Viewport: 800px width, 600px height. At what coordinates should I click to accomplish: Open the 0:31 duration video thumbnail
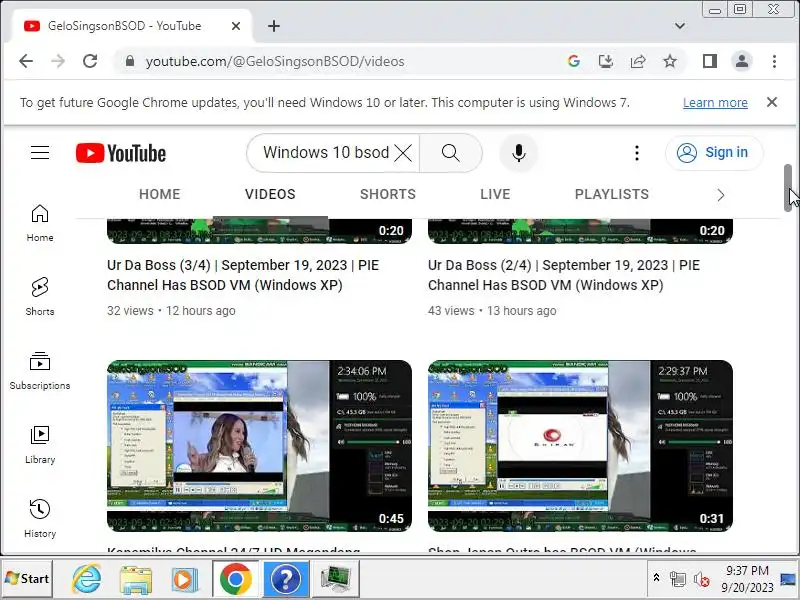[580, 446]
